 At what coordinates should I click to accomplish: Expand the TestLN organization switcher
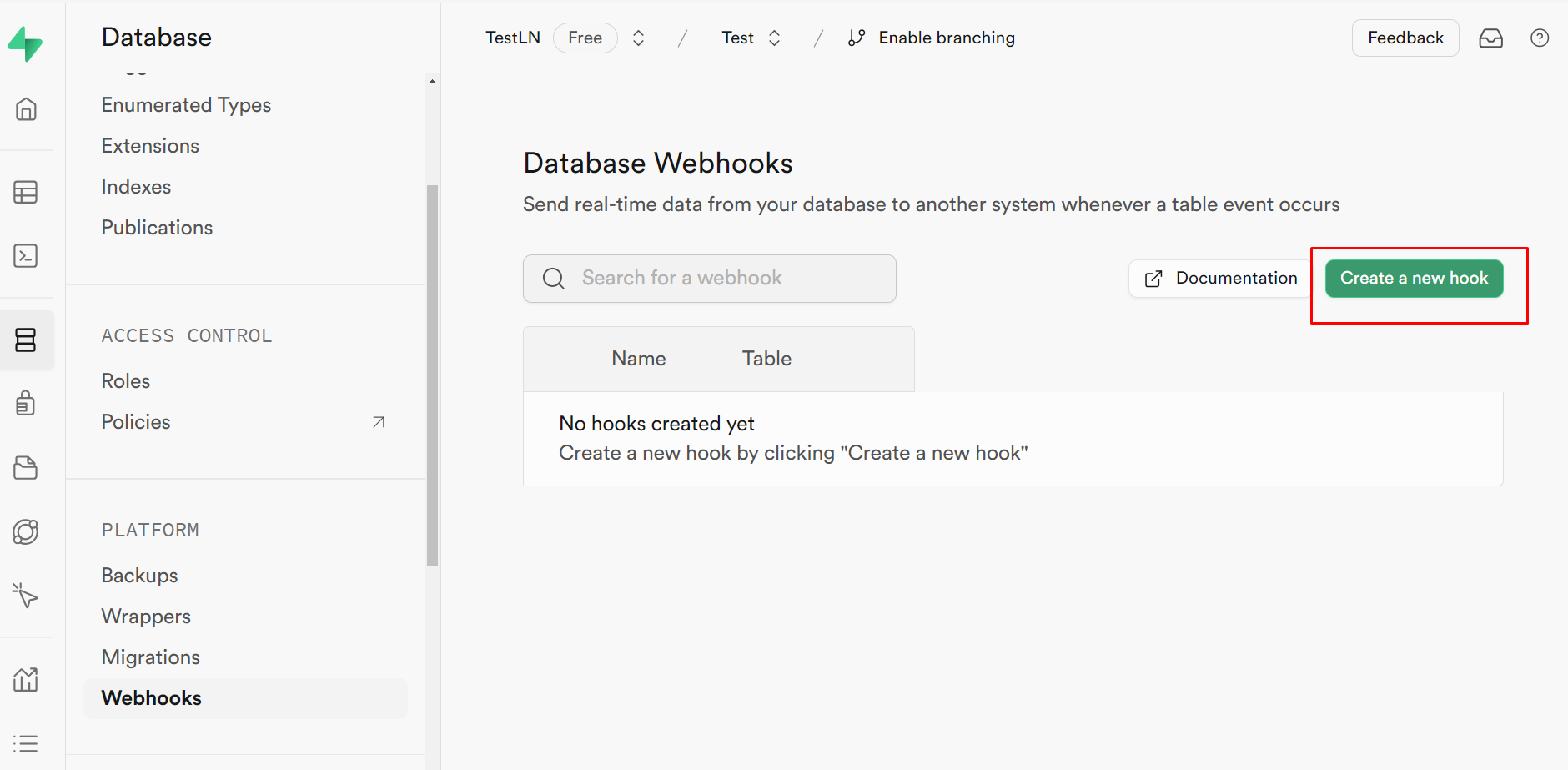point(638,38)
